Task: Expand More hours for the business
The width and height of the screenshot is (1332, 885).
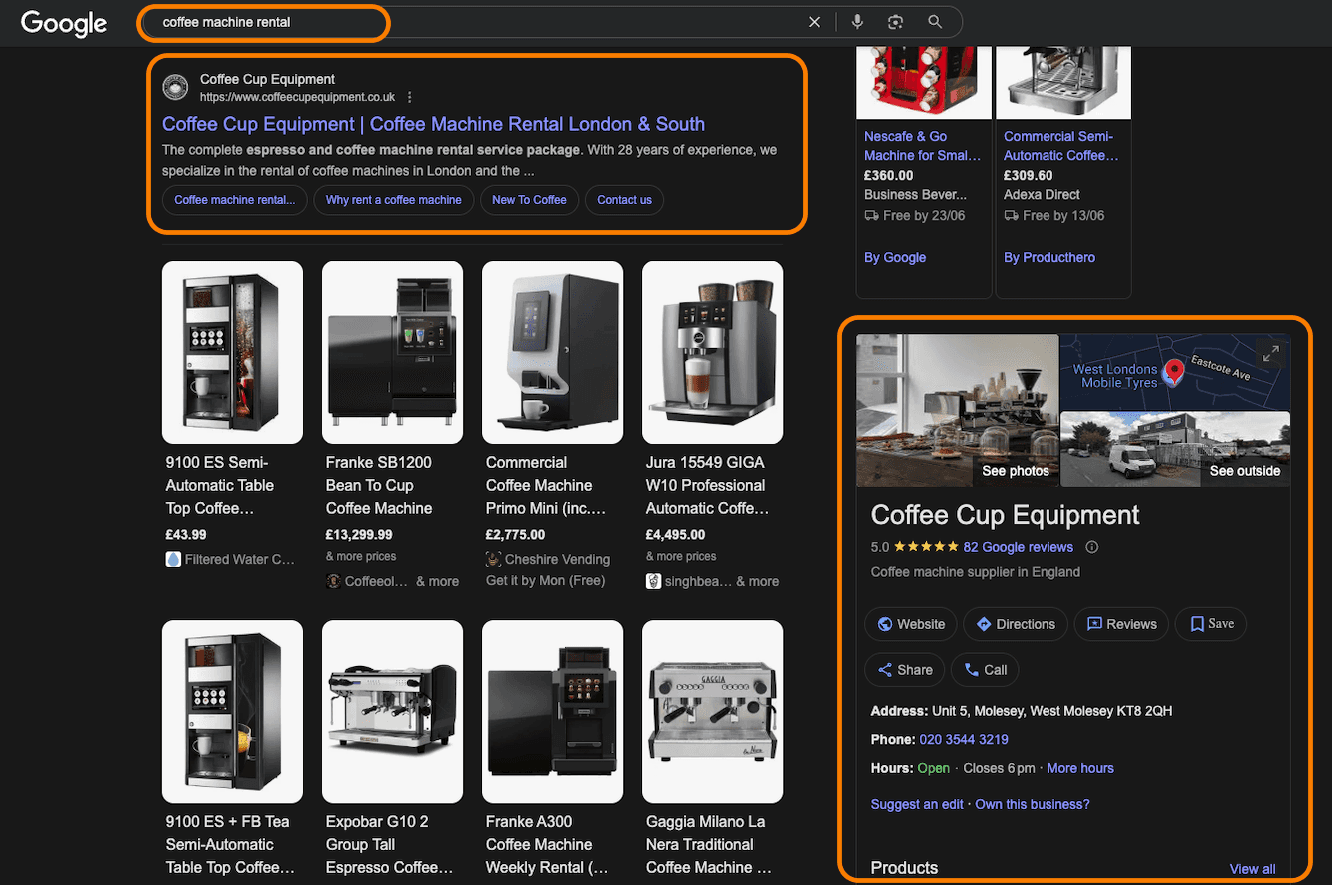Action: coord(1080,768)
